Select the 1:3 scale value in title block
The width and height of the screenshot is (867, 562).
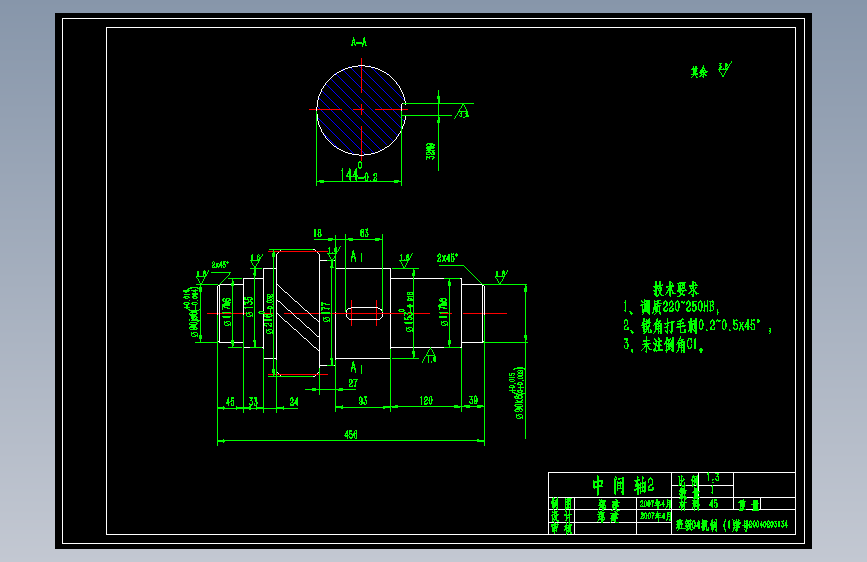coord(713,477)
